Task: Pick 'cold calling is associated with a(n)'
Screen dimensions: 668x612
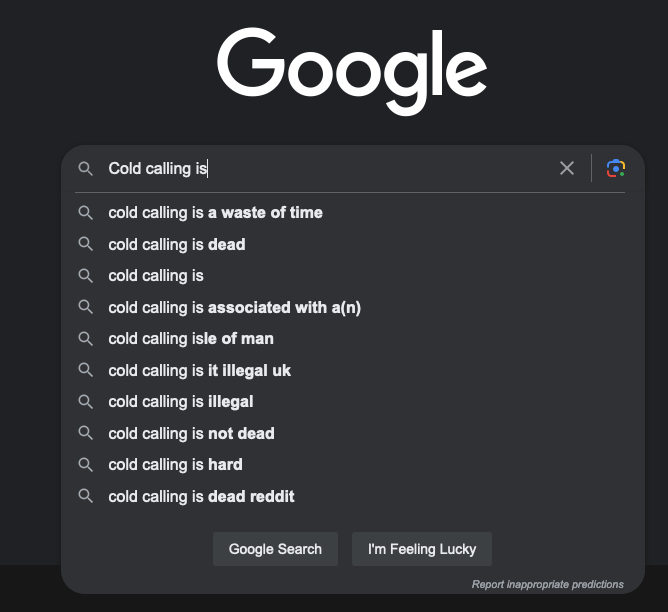Action: [x=350, y=307]
